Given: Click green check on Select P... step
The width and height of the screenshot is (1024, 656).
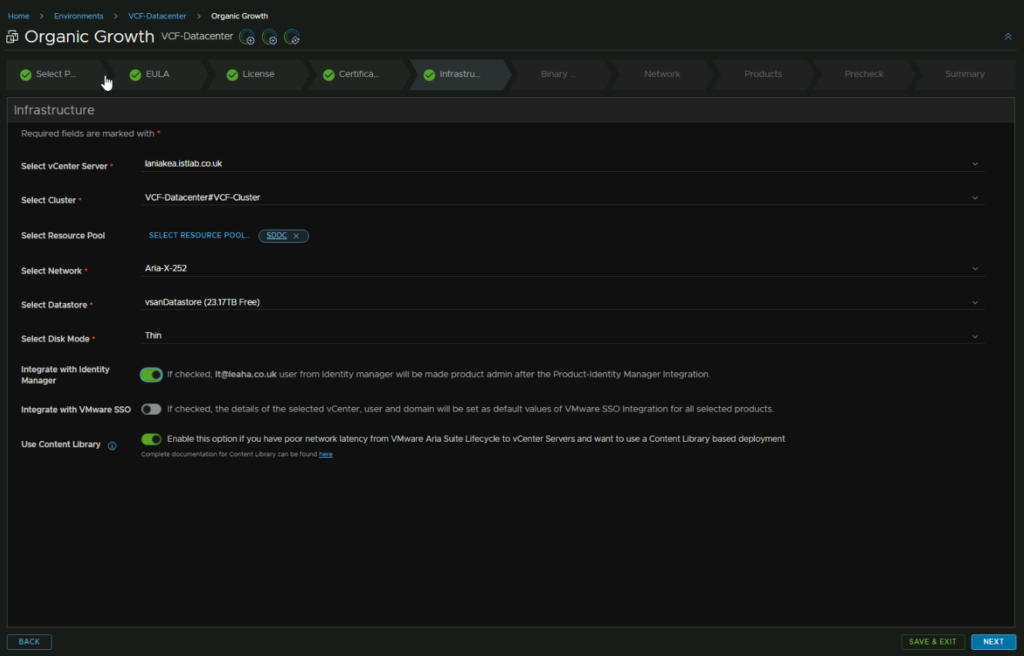Looking at the screenshot, I should 25,75.
